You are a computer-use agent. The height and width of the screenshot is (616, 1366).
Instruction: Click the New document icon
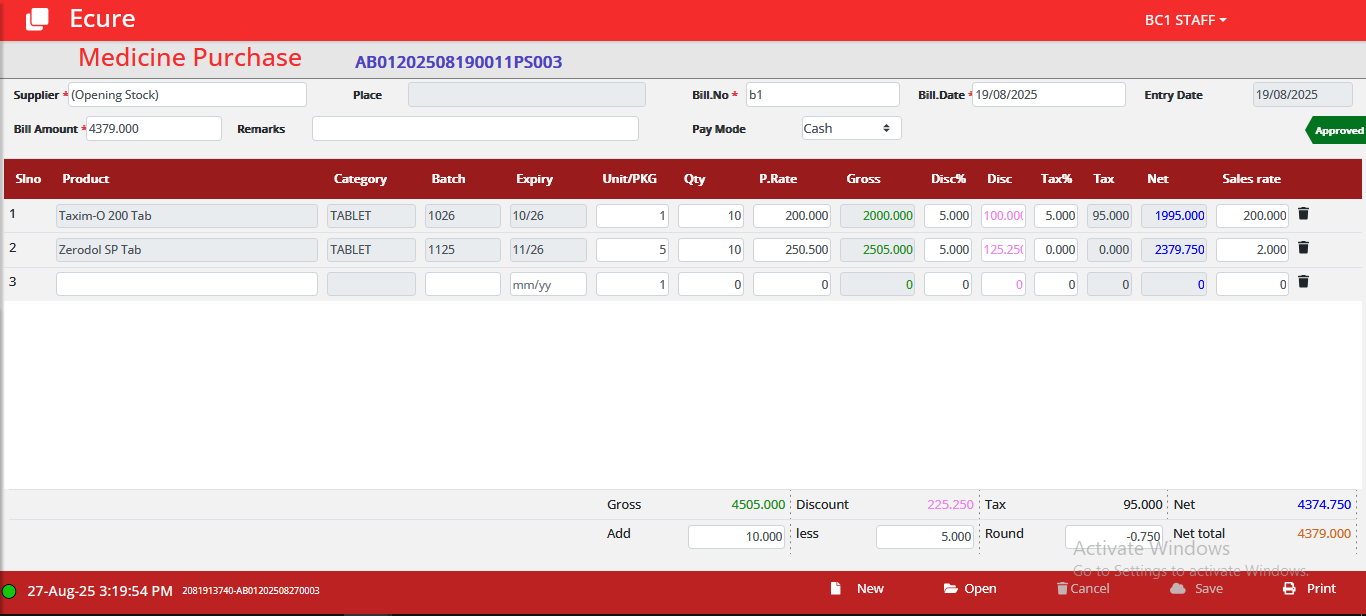click(836, 589)
